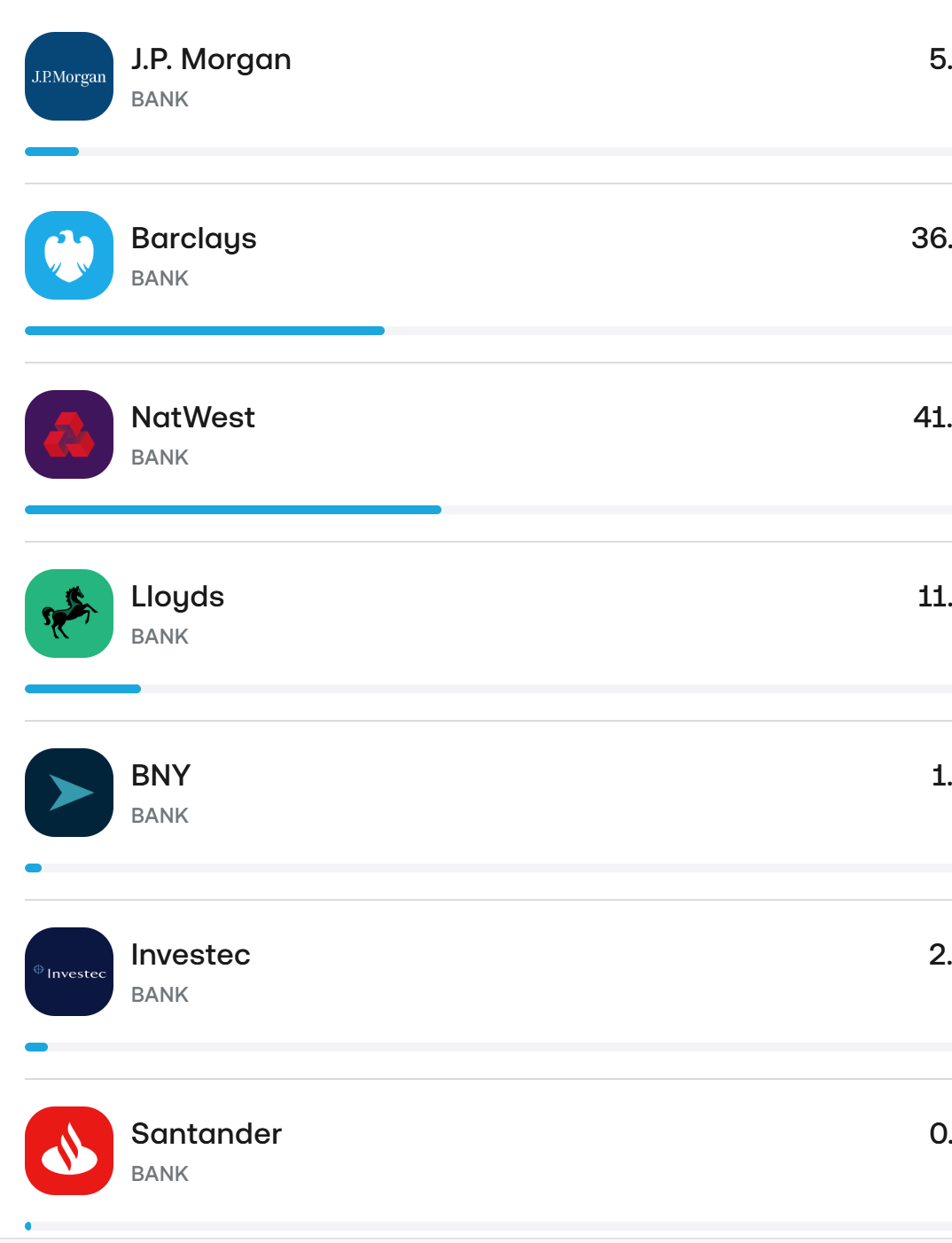Select the Investec bank name text
This screenshot has width=952, height=1243.
(x=191, y=955)
